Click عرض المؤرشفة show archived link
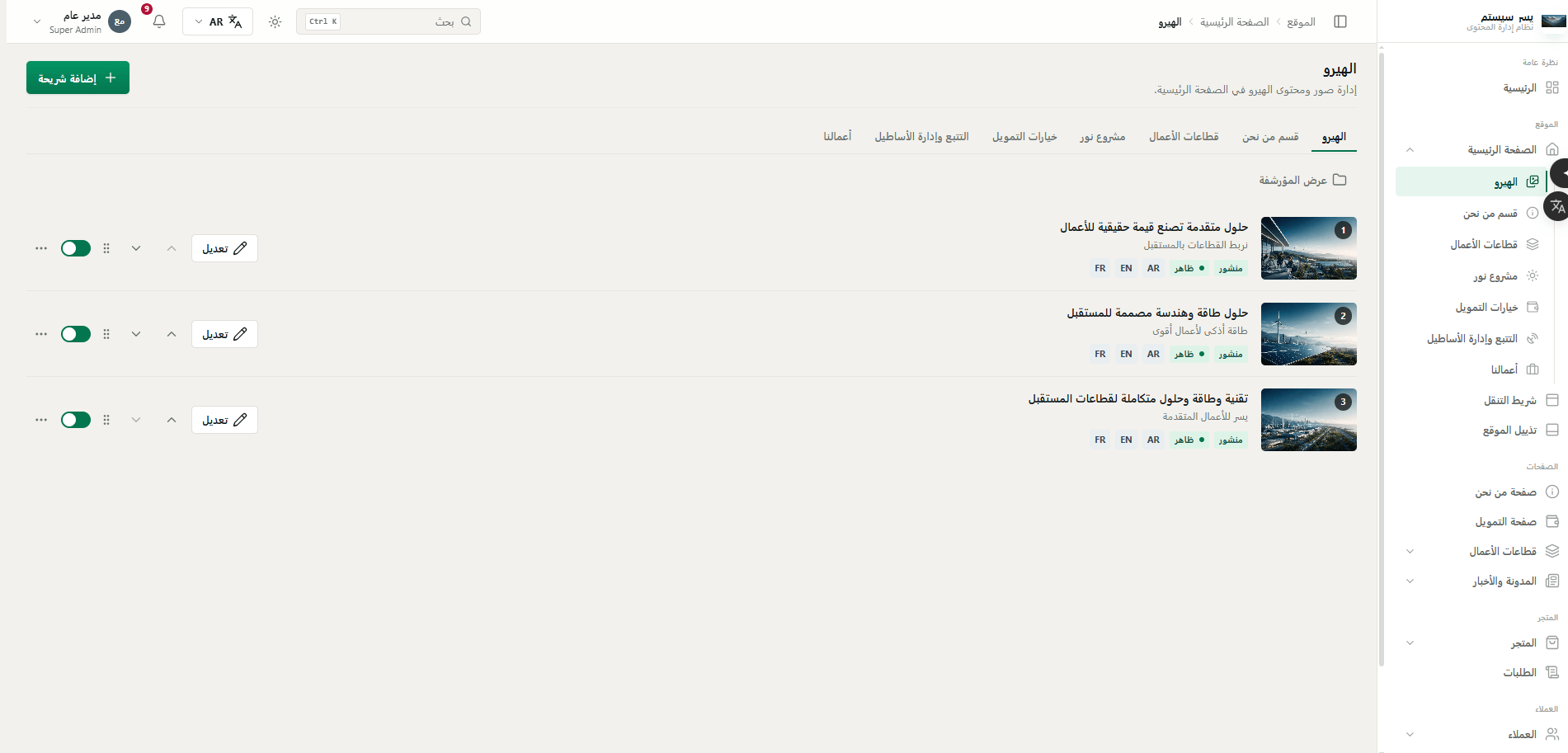 pyautogui.click(x=1302, y=180)
